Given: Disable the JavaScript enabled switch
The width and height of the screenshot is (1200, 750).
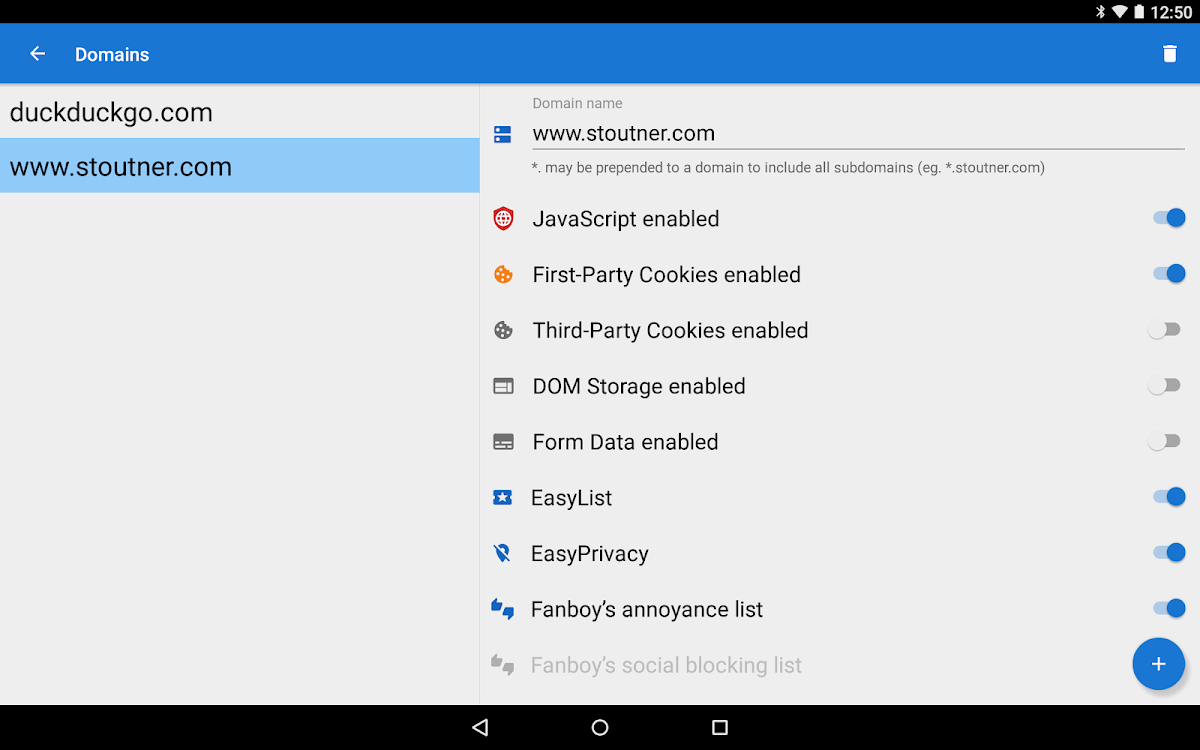Looking at the screenshot, I should pos(1167,218).
